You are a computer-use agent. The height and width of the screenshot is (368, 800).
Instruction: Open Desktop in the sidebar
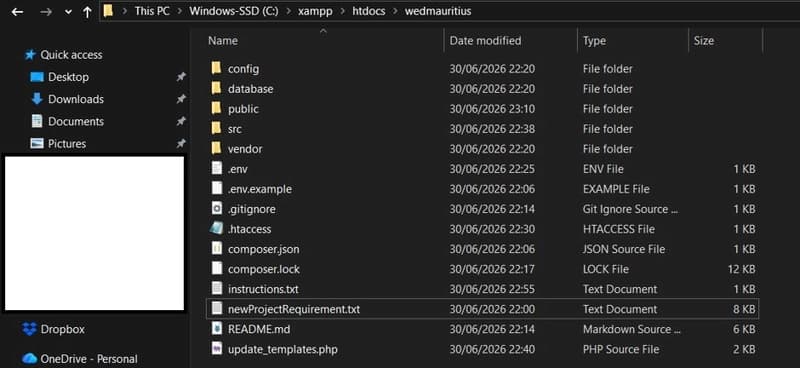coord(68,77)
